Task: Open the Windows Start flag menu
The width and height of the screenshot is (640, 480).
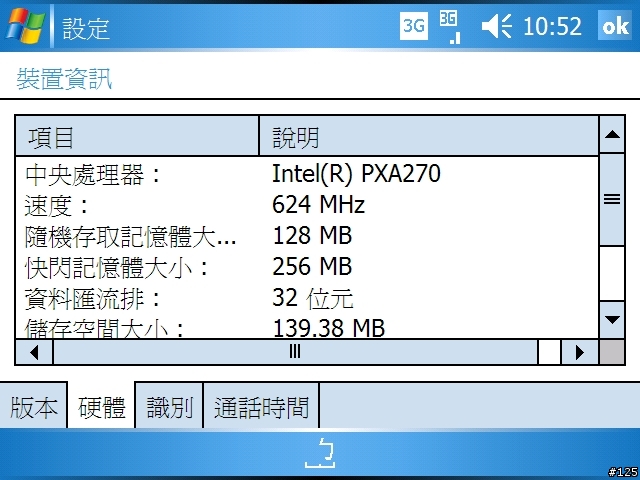Action: click(x=24, y=26)
